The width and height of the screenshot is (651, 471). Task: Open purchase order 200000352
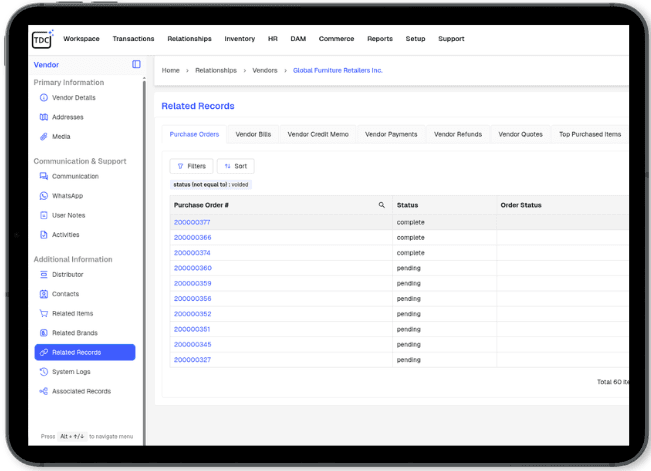tap(193, 314)
